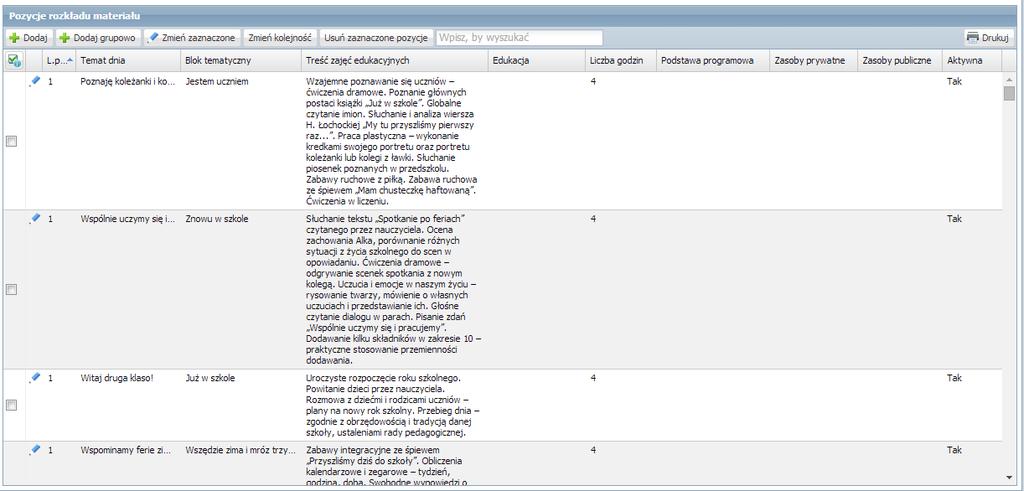Sort by Edukacja column header
The height and width of the screenshot is (491, 1024).
pyautogui.click(x=536, y=61)
